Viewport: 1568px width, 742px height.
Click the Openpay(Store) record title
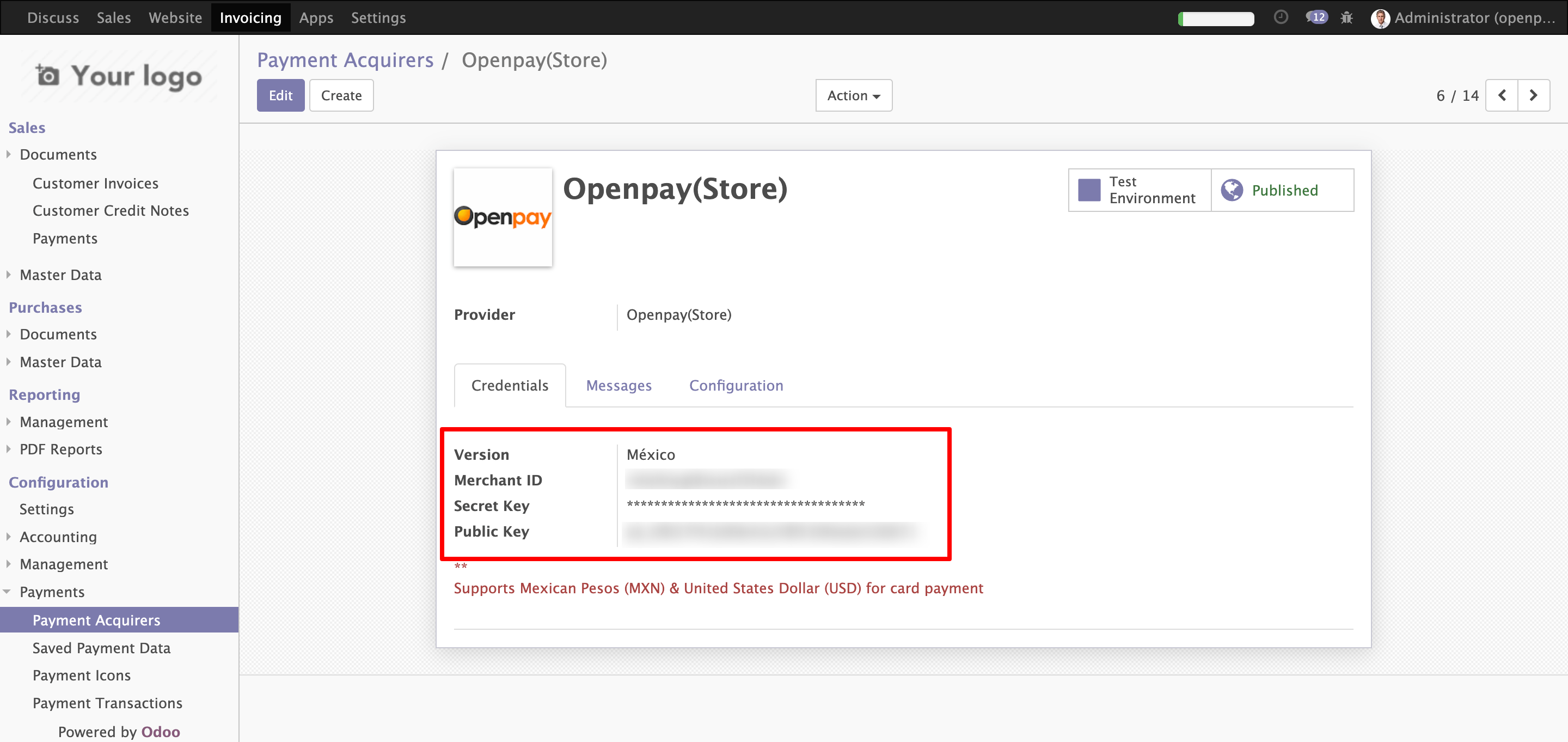pyautogui.click(x=675, y=188)
